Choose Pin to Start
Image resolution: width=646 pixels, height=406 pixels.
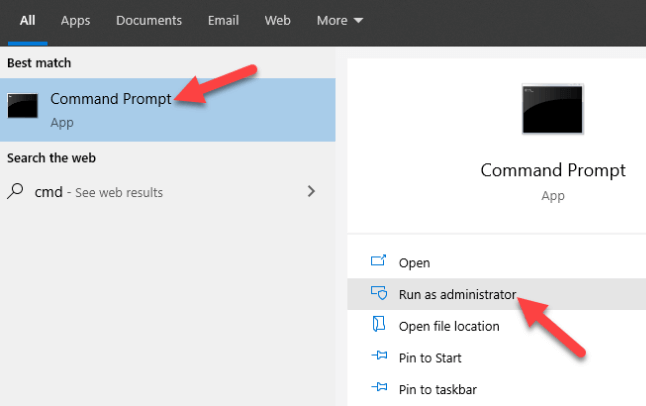430,357
